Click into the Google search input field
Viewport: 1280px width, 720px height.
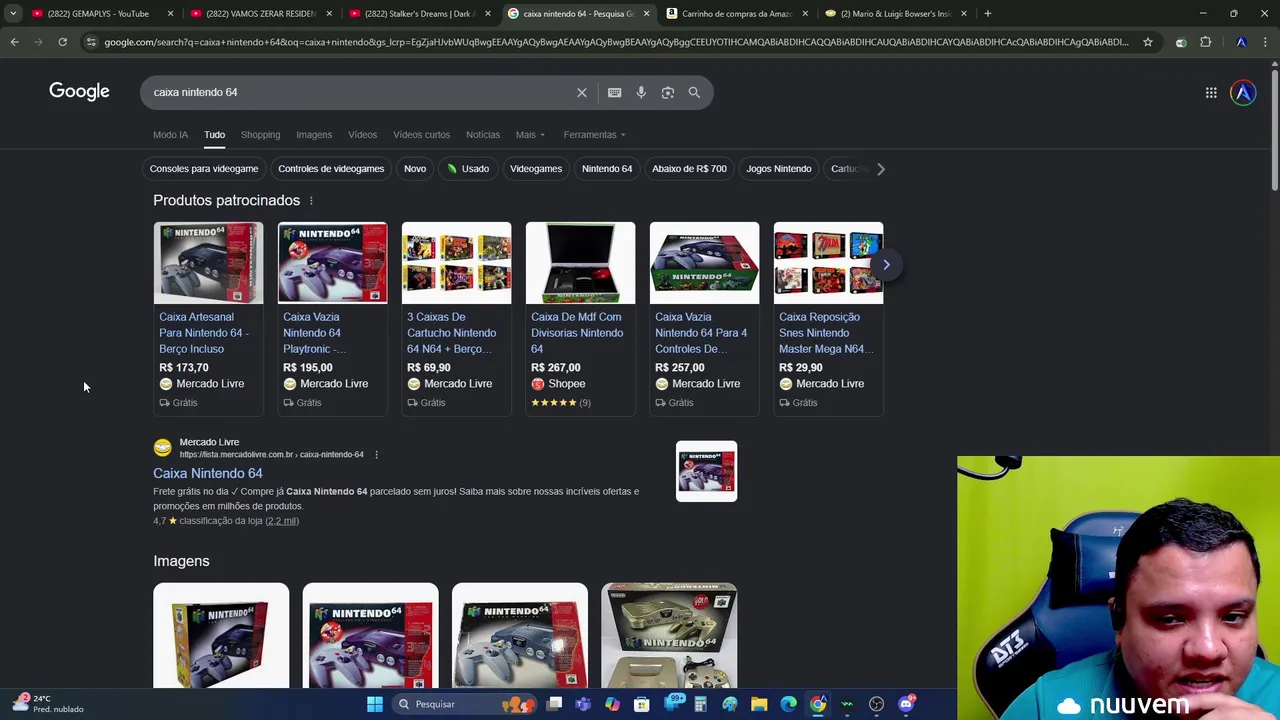[x=360, y=92]
